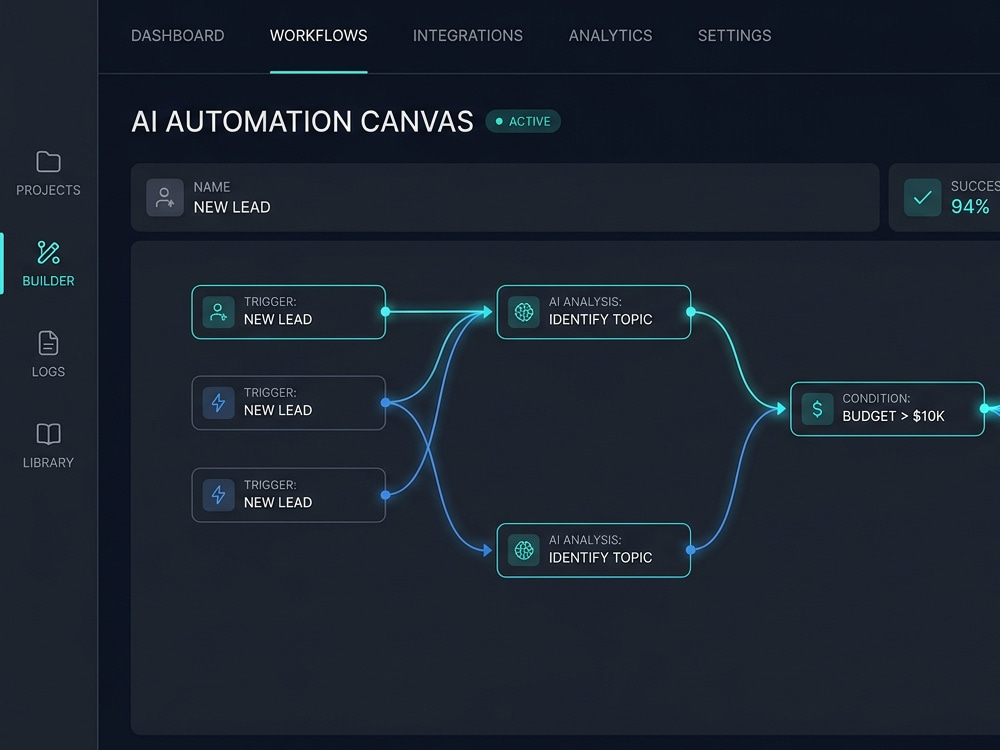Switch to the Dashboard tab
The image size is (1000, 750).
tap(177, 36)
